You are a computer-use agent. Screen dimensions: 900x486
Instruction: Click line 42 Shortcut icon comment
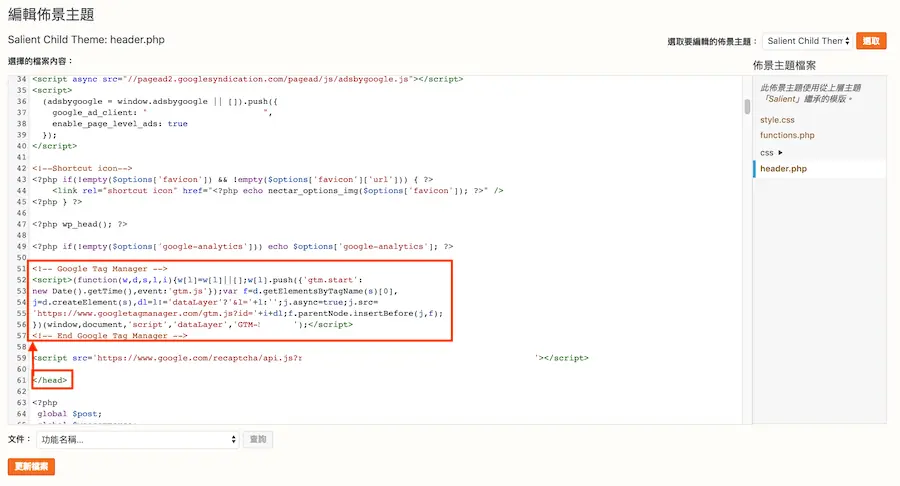[82, 168]
